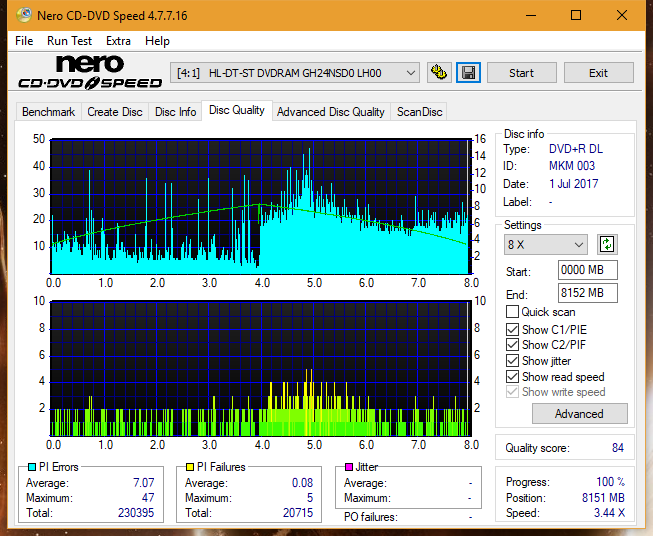This screenshot has width=653, height=536.
Task: Click the PO failures label
Action: (371, 517)
